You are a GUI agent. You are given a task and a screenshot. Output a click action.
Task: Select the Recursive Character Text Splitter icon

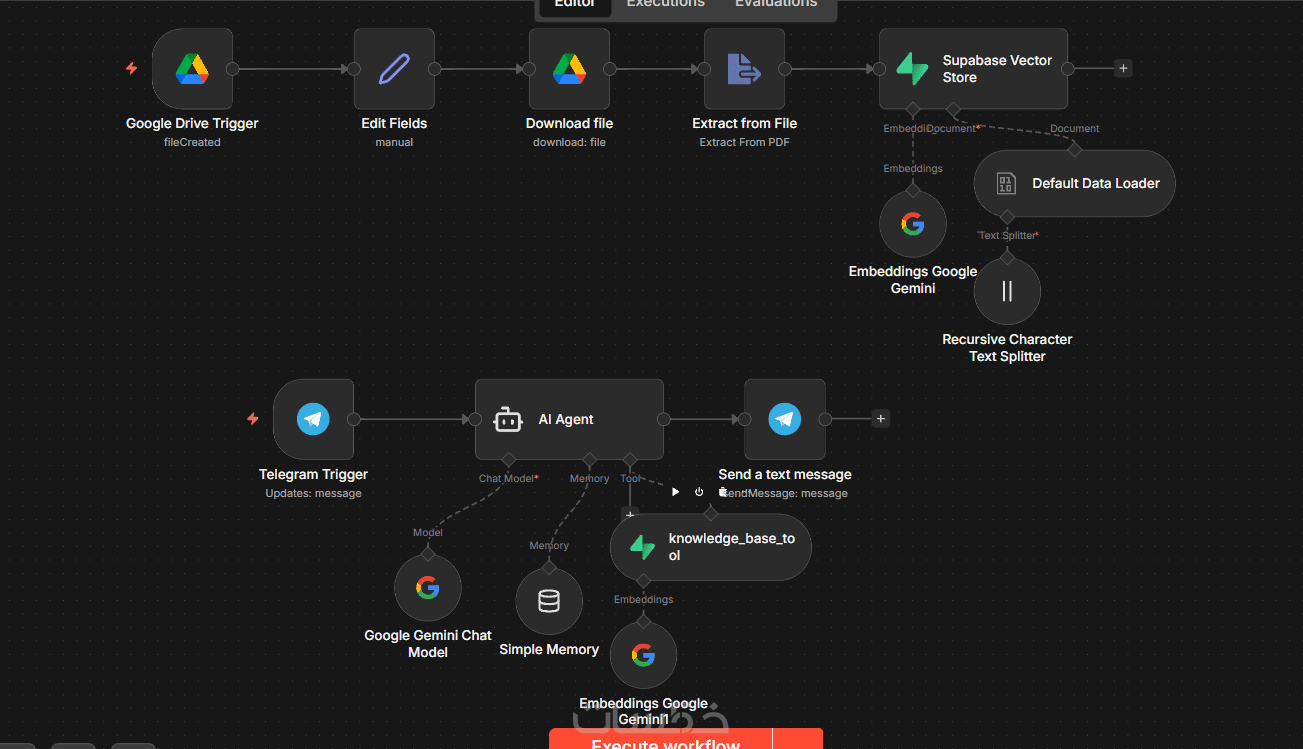pyautogui.click(x=1007, y=291)
